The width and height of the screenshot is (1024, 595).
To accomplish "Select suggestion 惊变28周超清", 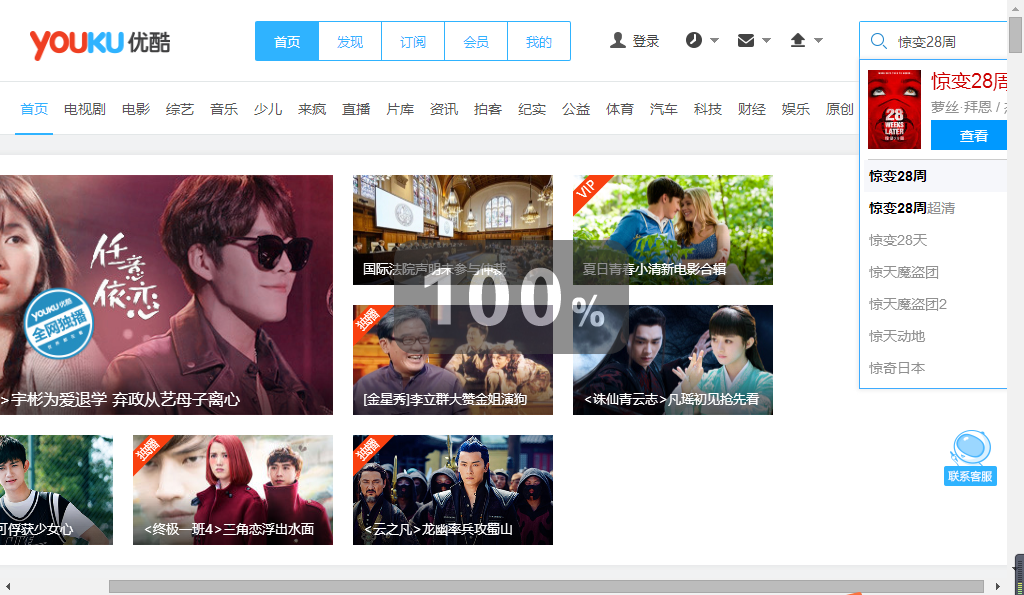I will [913, 208].
